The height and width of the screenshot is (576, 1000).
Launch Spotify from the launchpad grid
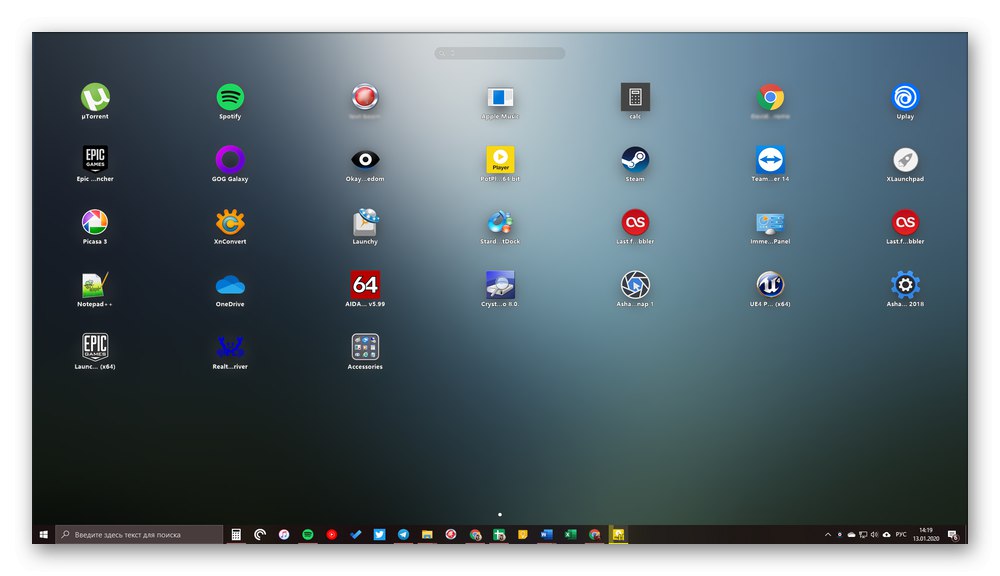(230, 98)
